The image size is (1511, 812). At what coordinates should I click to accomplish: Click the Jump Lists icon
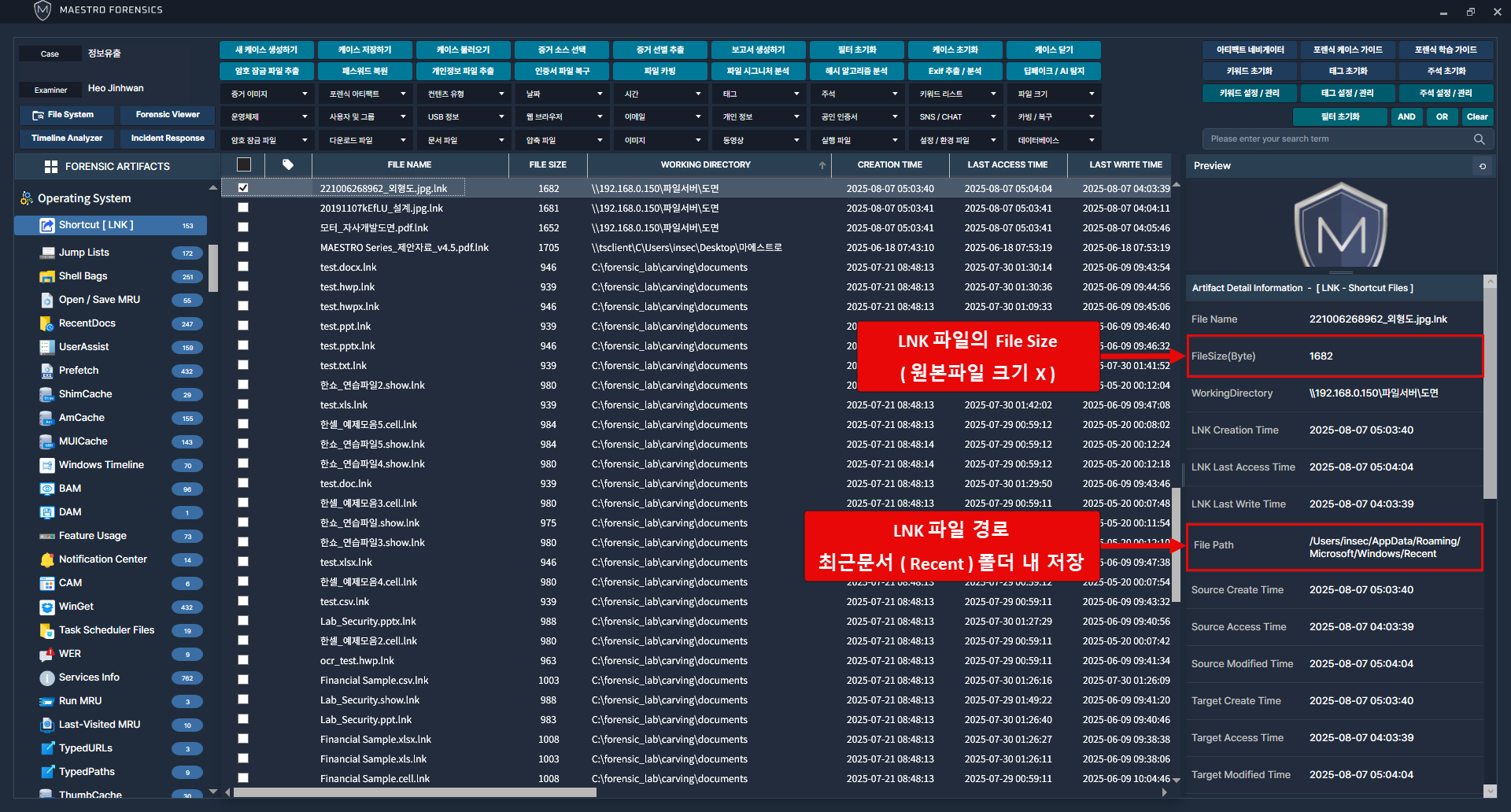click(46, 253)
